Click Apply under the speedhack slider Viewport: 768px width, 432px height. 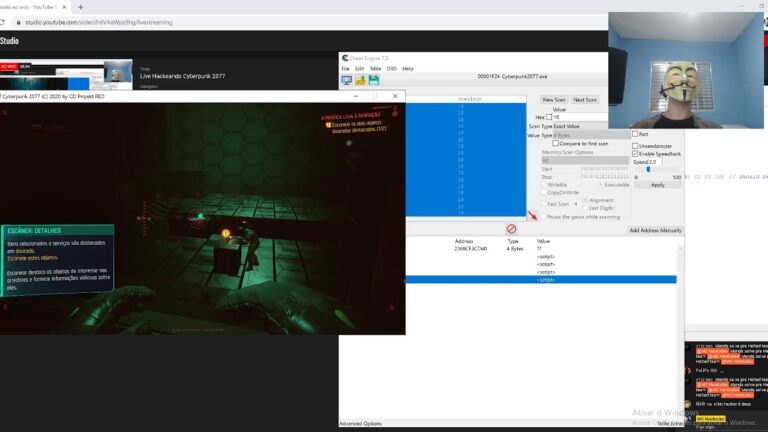coord(658,185)
